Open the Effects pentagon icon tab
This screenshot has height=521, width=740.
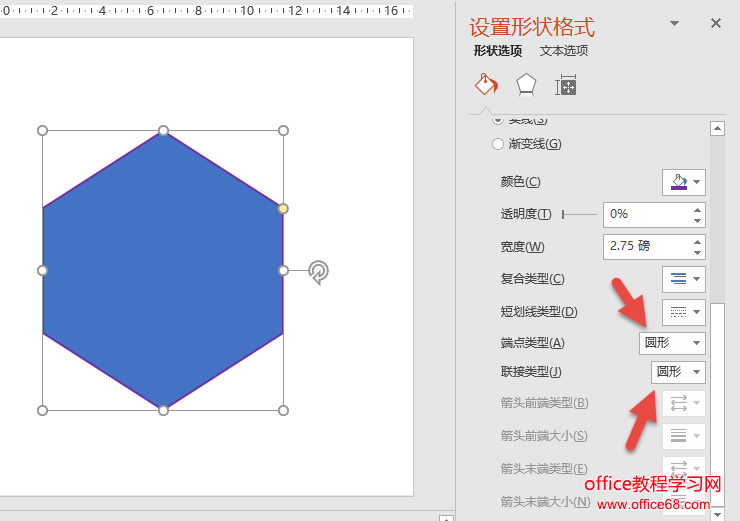[x=526, y=85]
